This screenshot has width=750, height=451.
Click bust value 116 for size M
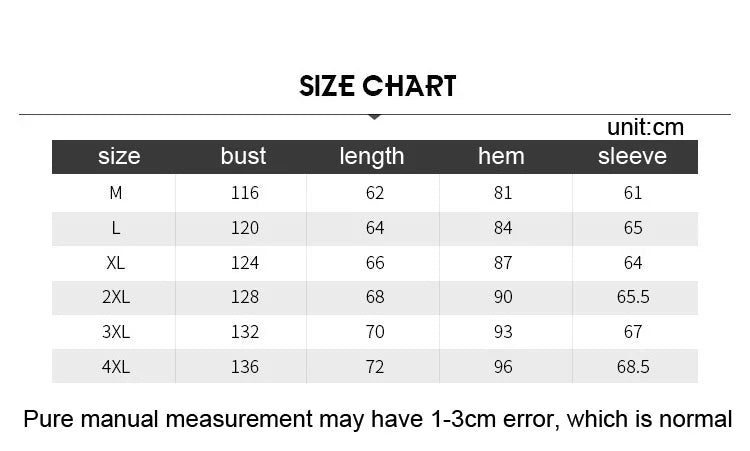tap(244, 193)
